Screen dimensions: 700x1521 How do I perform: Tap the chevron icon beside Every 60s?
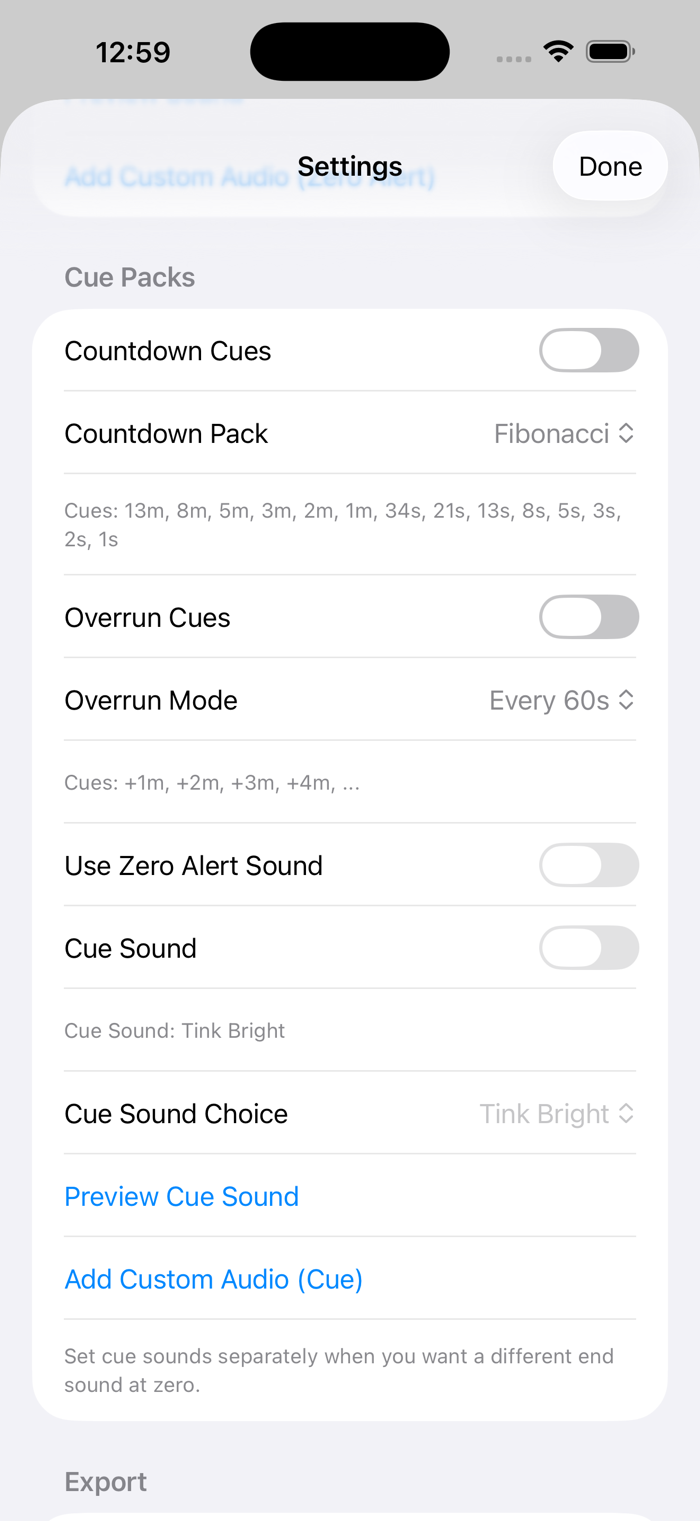coord(626,701)
